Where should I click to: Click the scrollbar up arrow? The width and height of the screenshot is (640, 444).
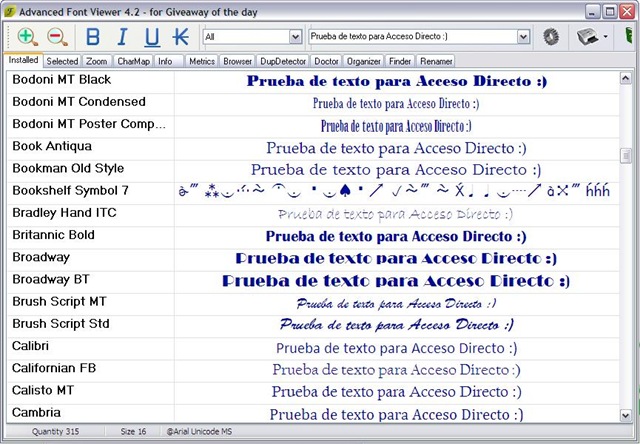click(x=625, y=78)
